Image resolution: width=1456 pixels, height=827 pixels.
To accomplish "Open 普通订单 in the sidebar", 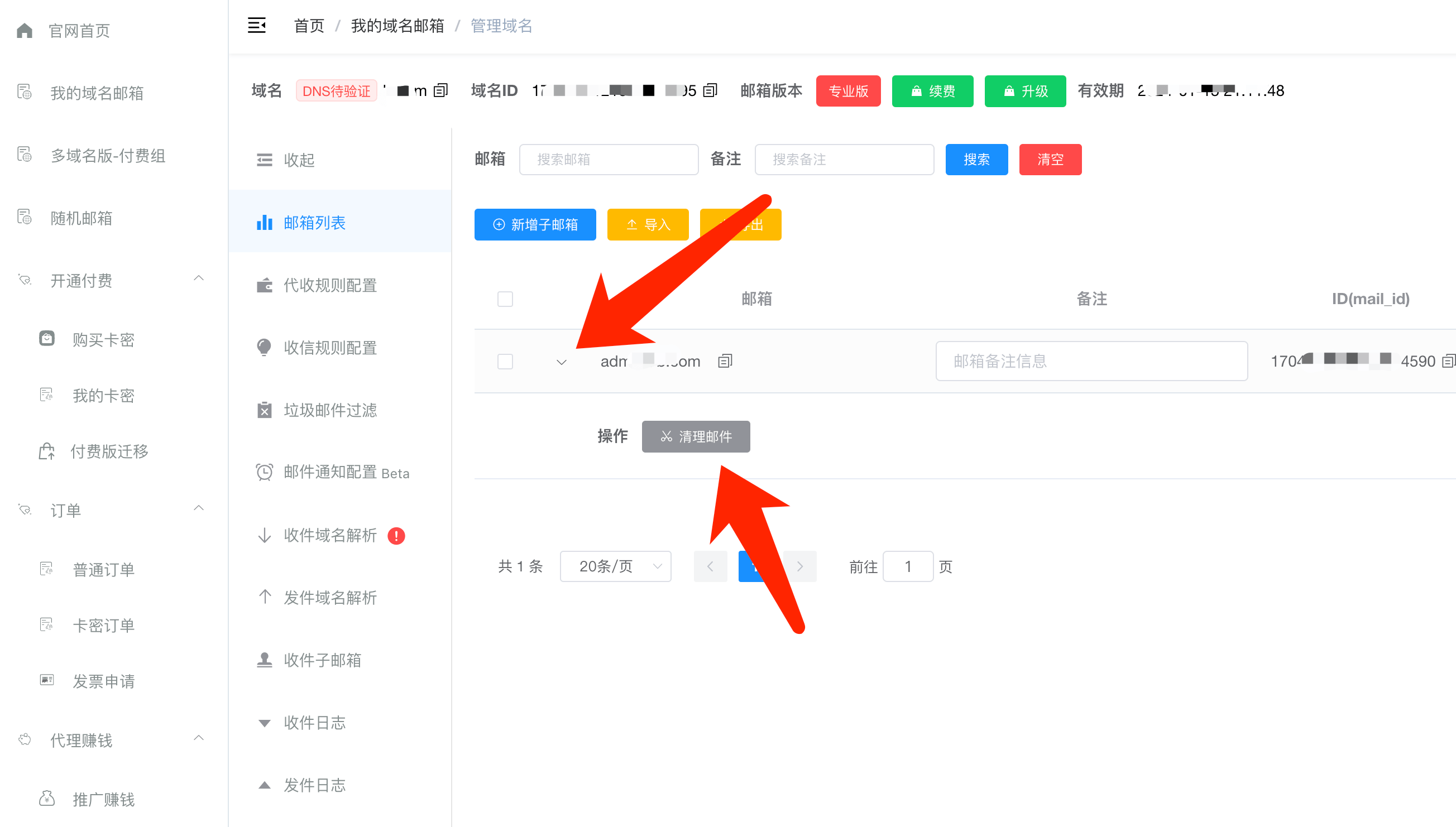I will tap(103, 570).
